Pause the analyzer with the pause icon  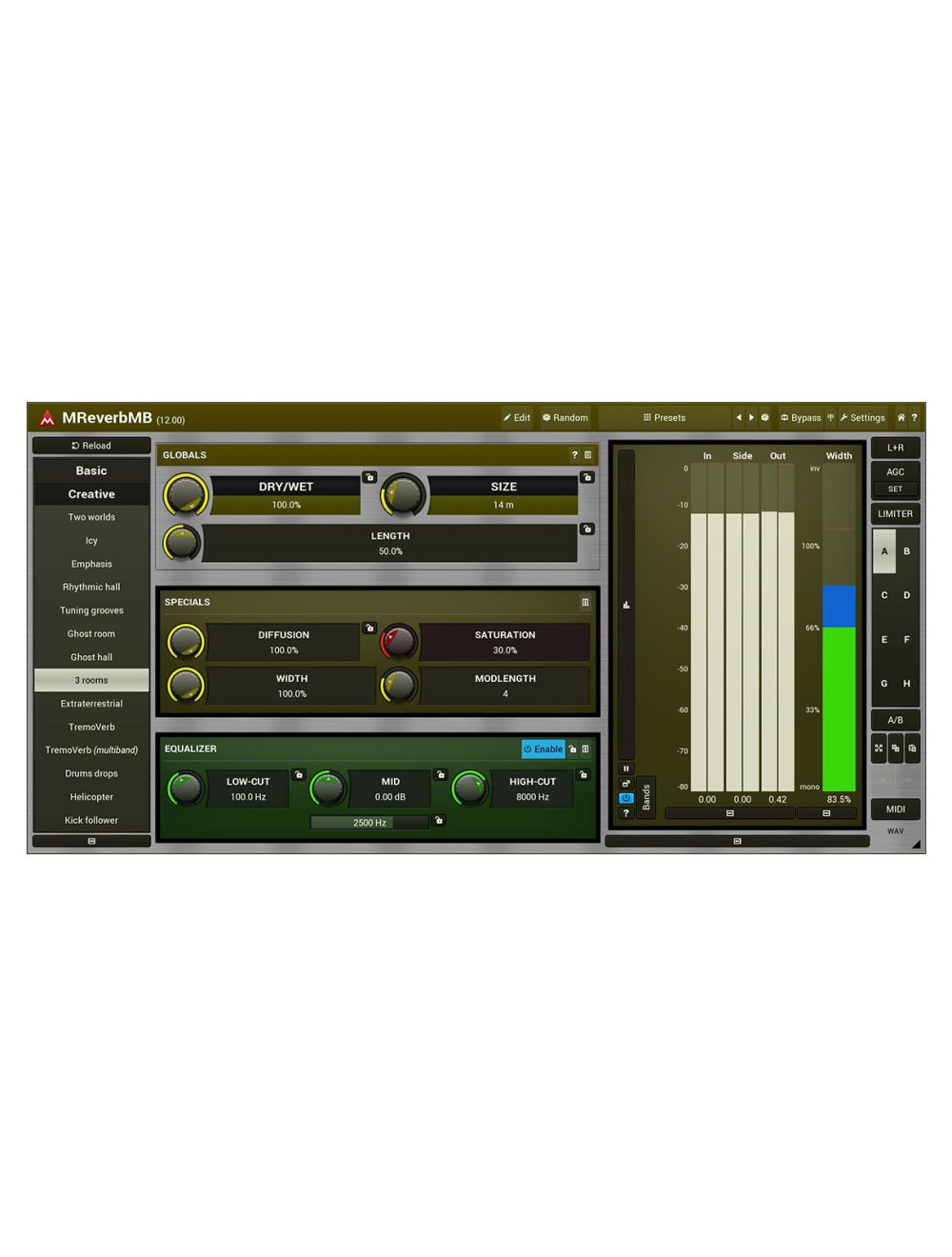pyautogui.click(x=626, y=768)
